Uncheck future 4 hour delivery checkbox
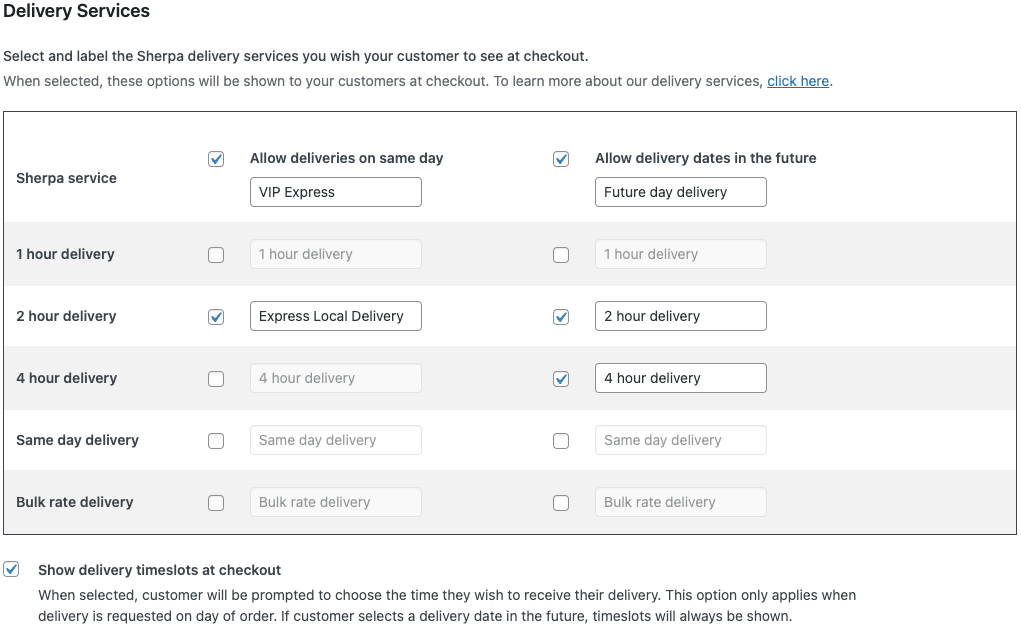This screenshot has width=1021, height=627. tap(561, 379)
